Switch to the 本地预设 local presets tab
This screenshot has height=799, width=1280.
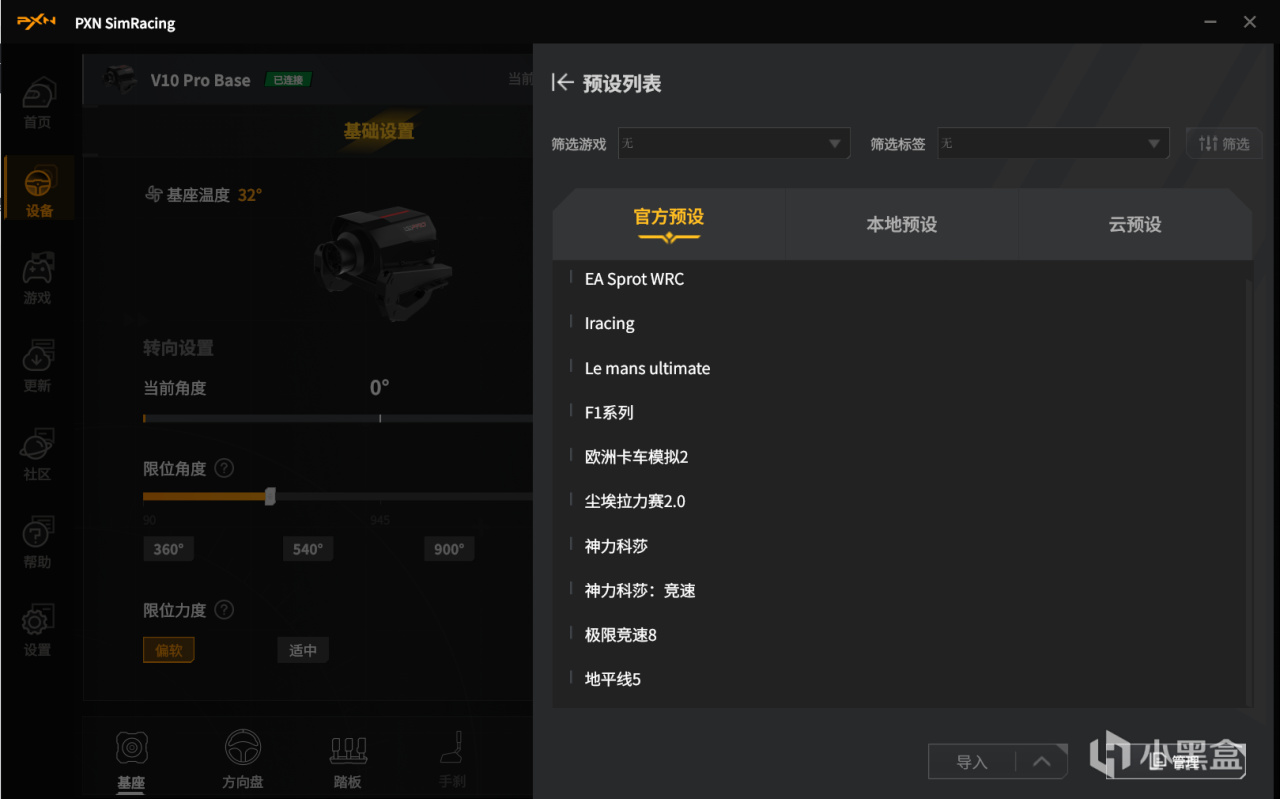click(x=902, y=224)
